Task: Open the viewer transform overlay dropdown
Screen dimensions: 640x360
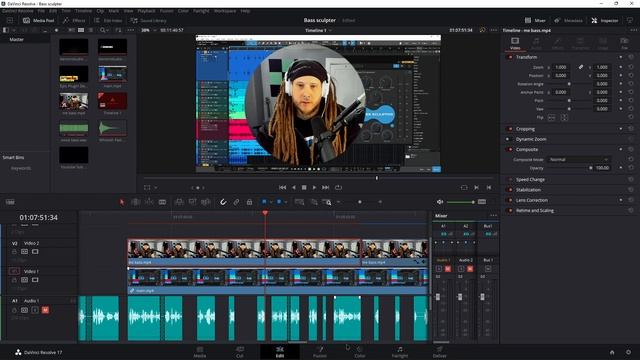Action: [156, 187]
